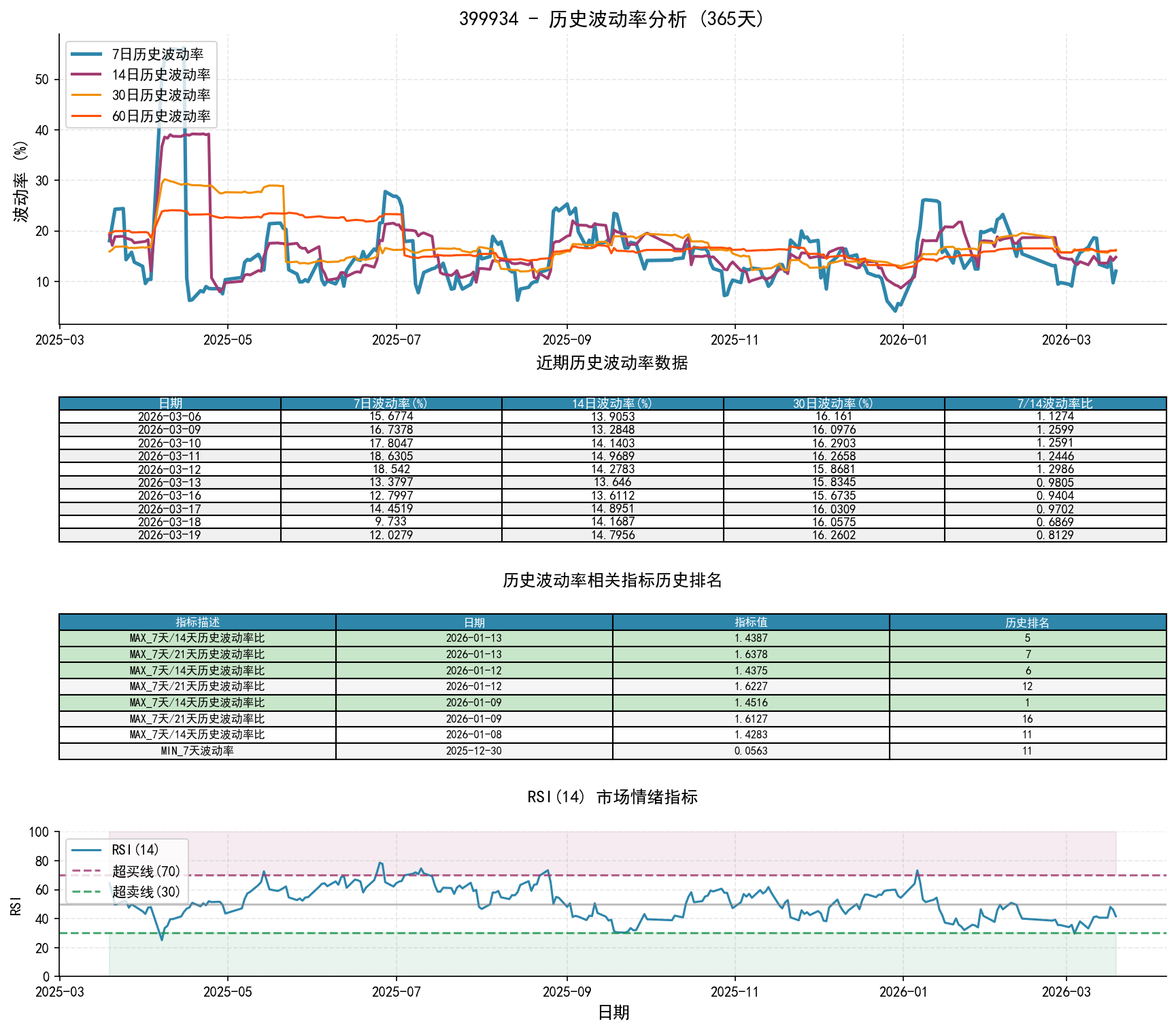Viewport: 1176px width, 1030px height.
Task: Click the chart title 399934 历史波动率分析
Action: coord(612,19)
